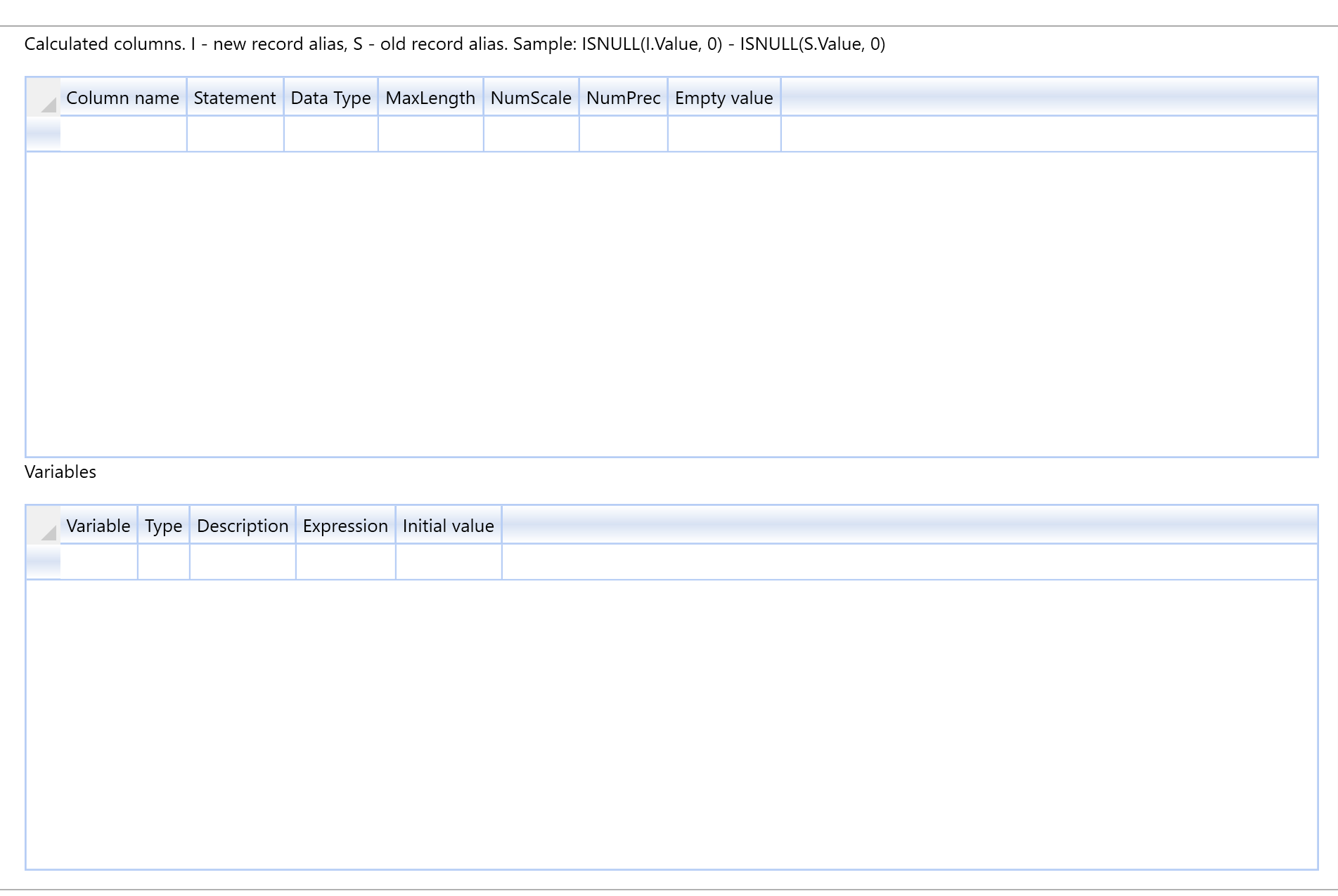Select all rows in calculated columns grid
1338x896 pixels.
[44, 97]
